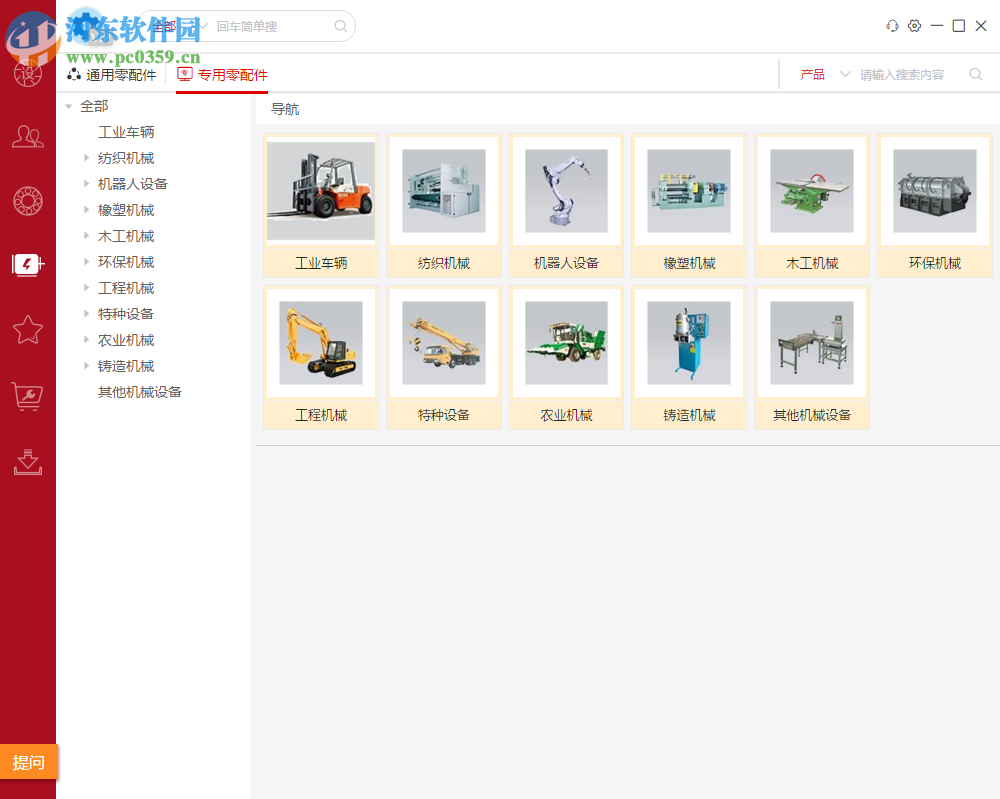Open the contacts panel in the red sidebar

point(28,134)
